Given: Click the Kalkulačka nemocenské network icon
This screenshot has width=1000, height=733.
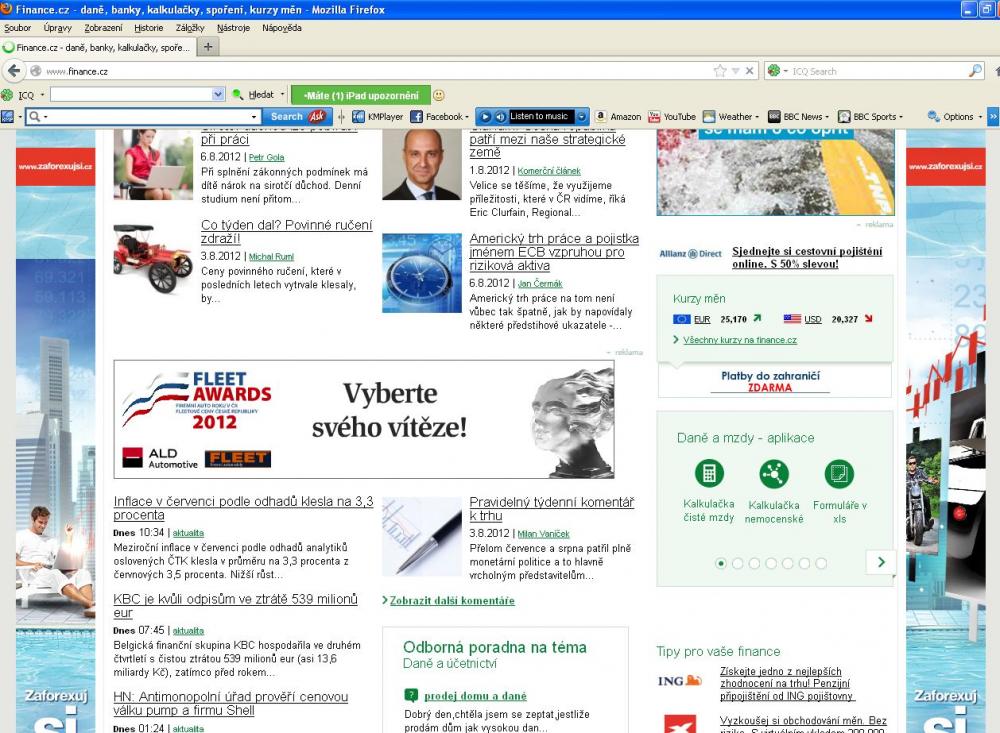Looking at the screenshot, I should tap(774, 473).
